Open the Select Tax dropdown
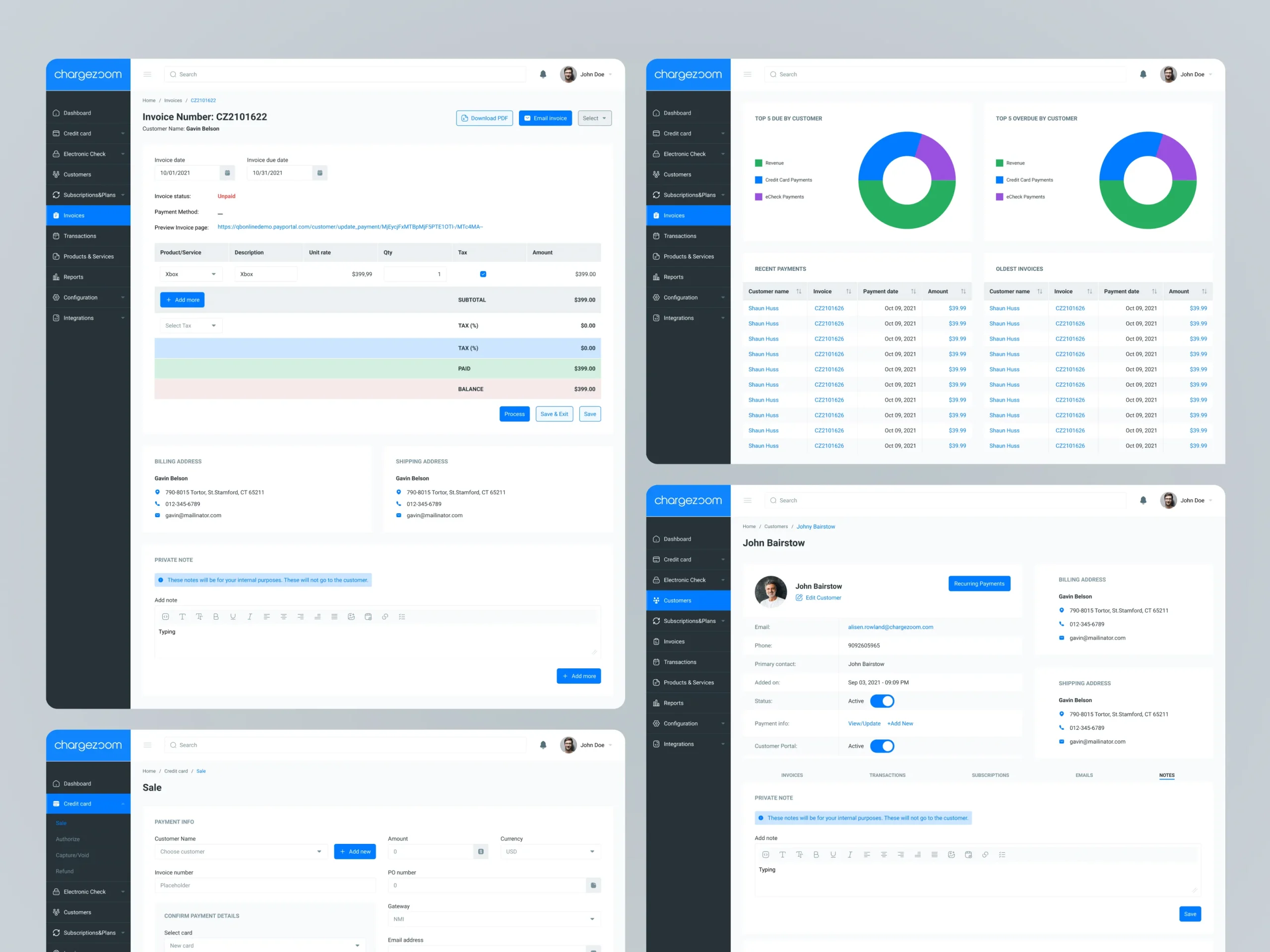The height and width of the screenshot is (952, 1270). pos(191,326)
